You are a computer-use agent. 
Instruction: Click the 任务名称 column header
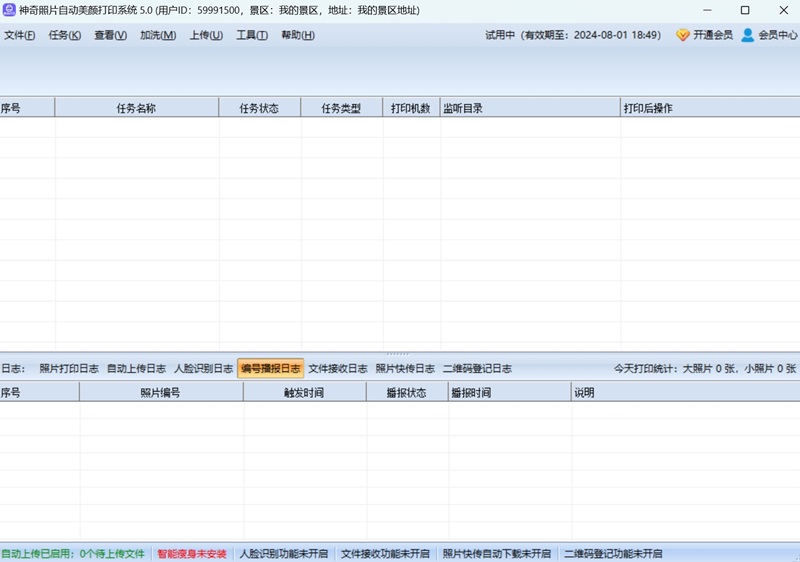tap(136, 108)
